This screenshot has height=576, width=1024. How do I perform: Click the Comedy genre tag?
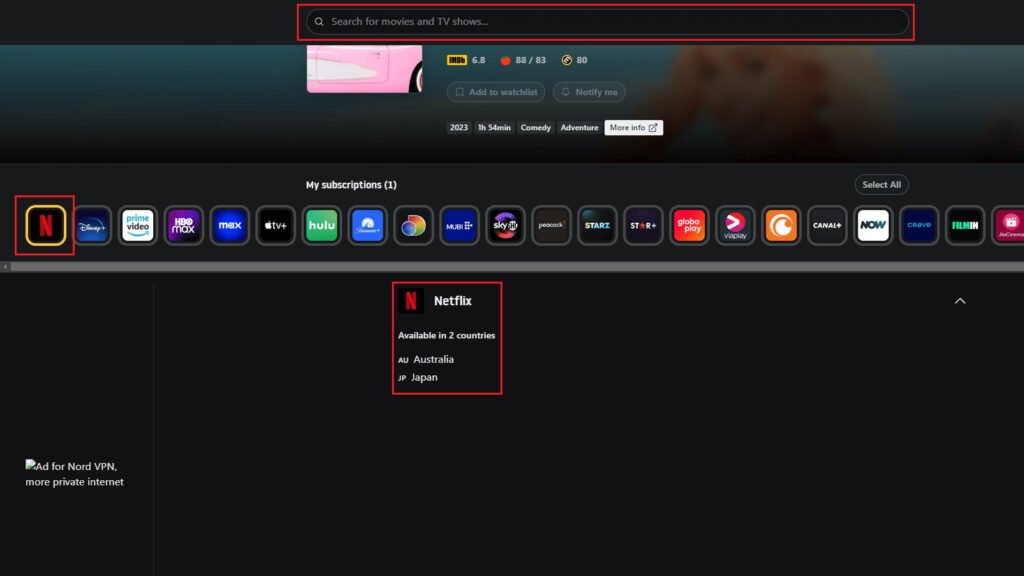[x=536, y=127]
